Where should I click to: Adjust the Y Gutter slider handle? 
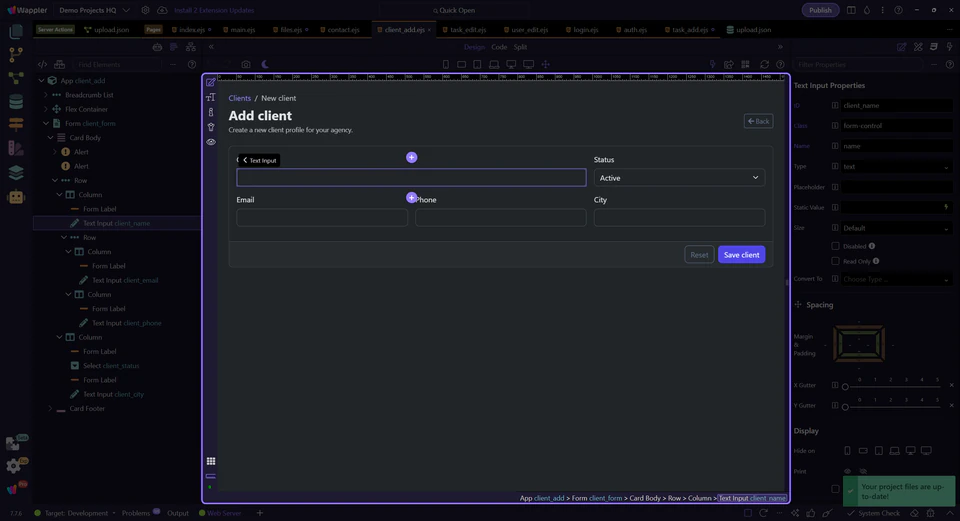pos(845,407)
